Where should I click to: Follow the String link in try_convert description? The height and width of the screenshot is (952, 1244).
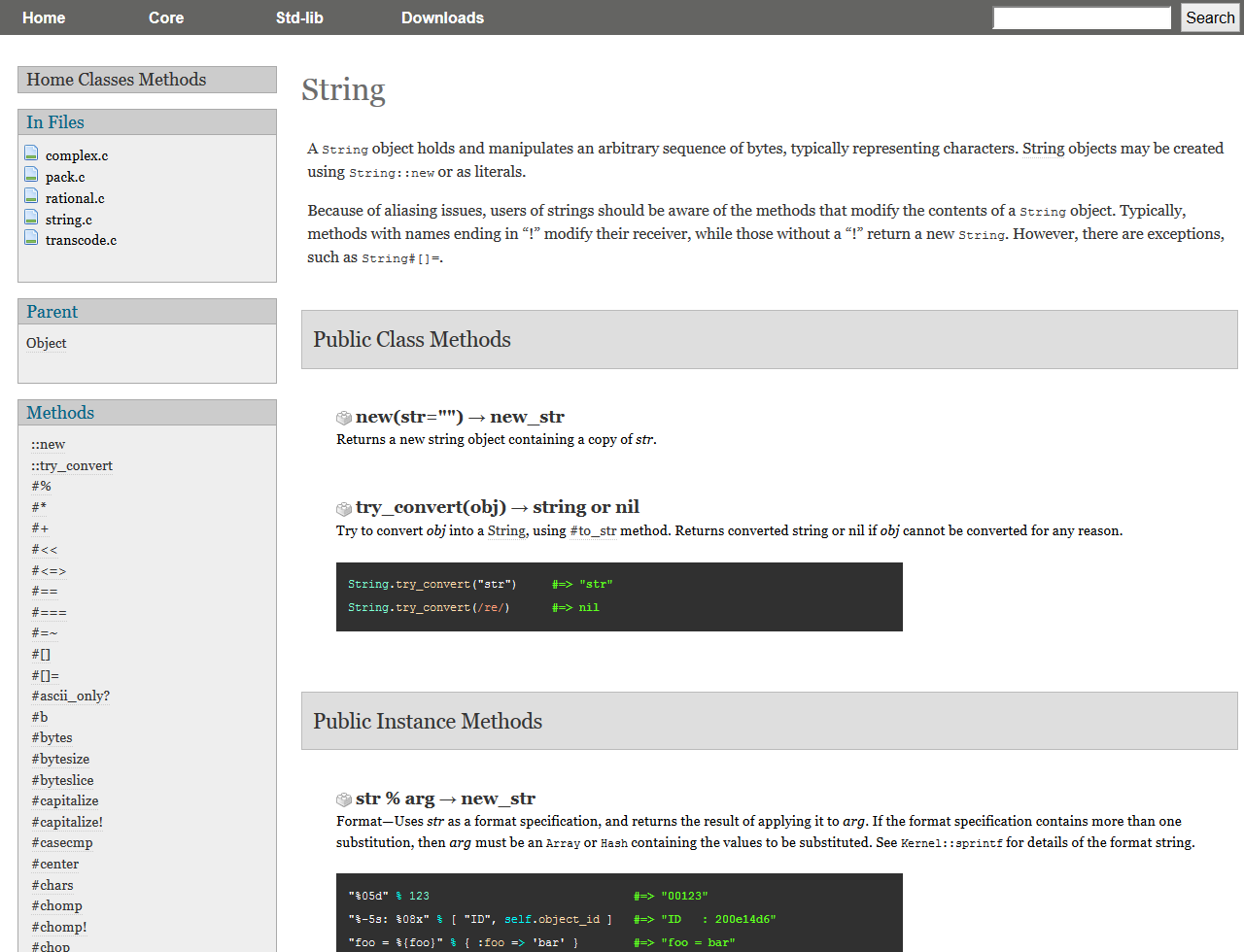click(x=506, y=530)
